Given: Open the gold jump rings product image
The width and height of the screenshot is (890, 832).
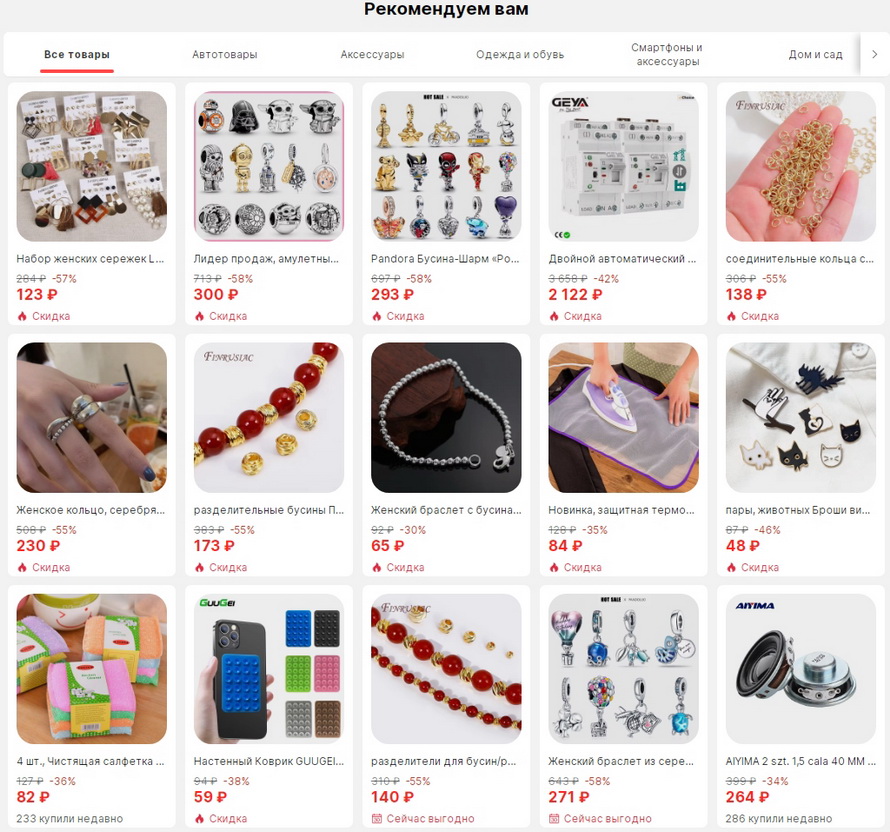Looking at the screenshot, I should 800,166.
